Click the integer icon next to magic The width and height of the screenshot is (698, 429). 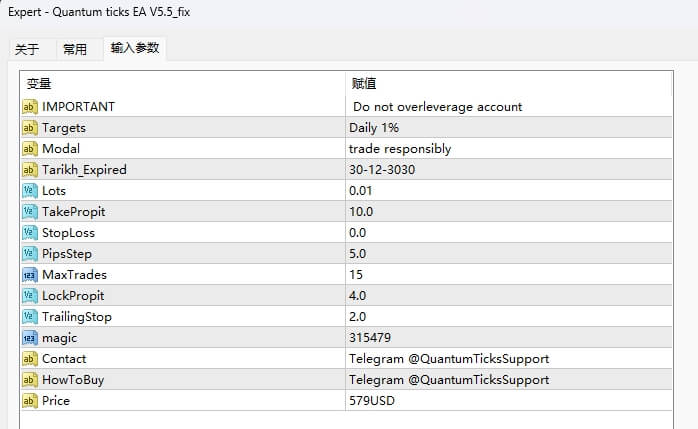pyautogui.click(x=29, y=338)
